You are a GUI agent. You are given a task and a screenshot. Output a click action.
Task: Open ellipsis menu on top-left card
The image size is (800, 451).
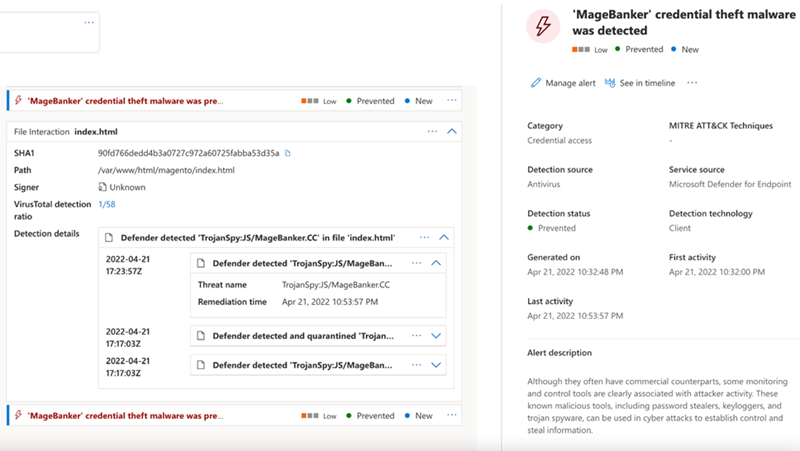click(x=89, y=22)
